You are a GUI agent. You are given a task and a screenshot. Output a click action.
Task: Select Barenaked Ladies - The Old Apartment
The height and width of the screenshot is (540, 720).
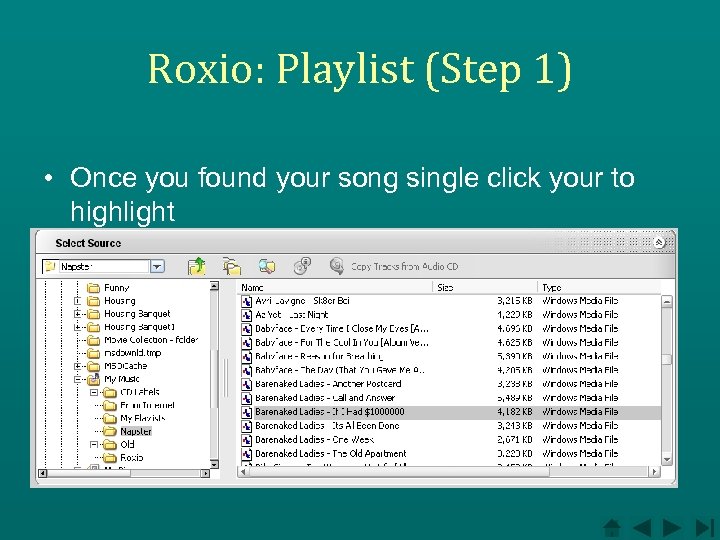point(331,454)
